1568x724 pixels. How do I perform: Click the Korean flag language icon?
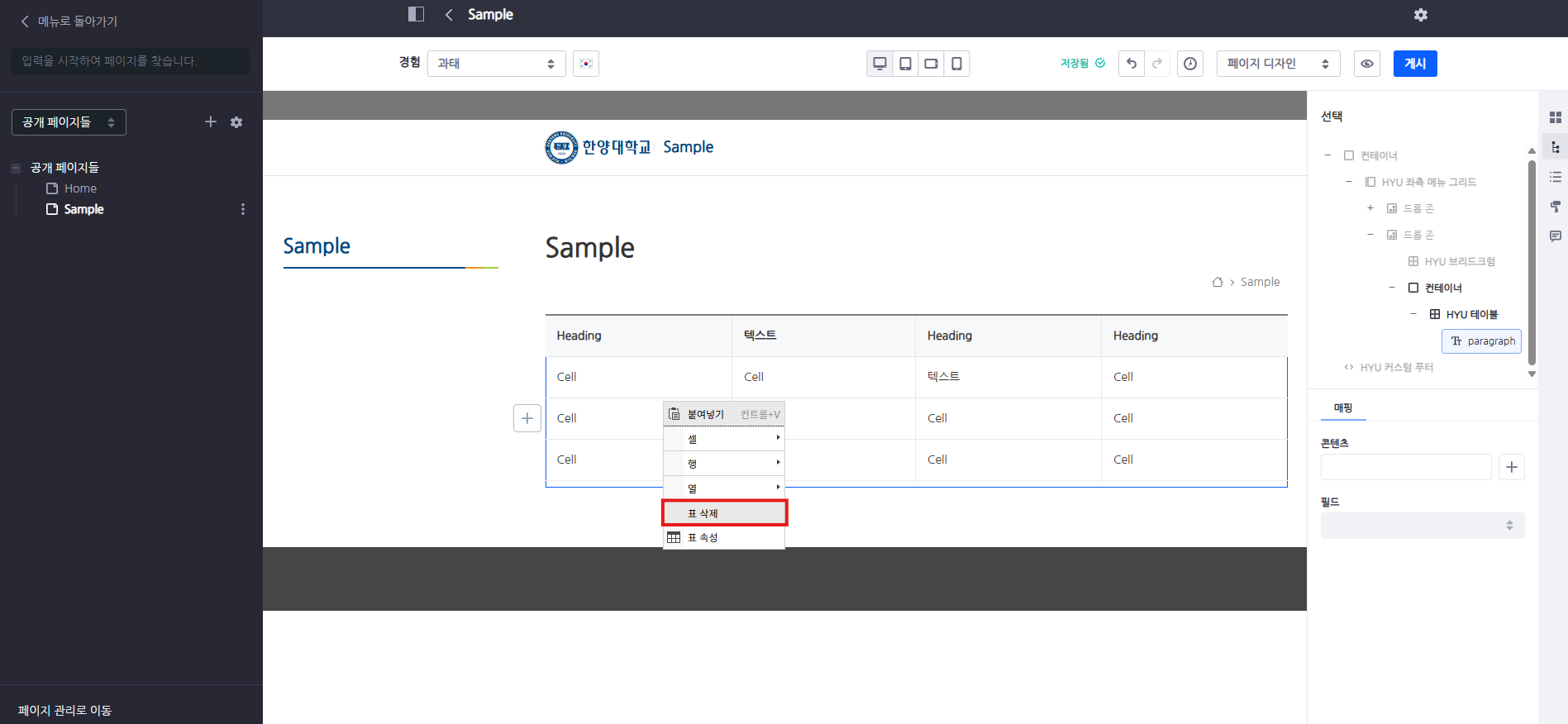tap(586, 64)
